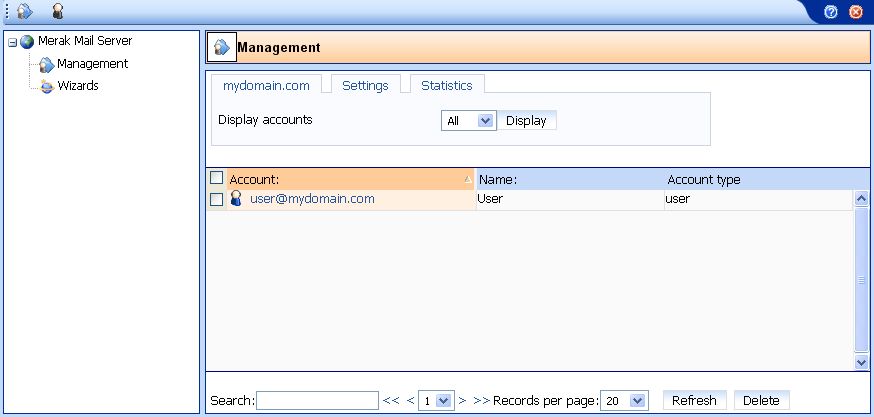Switch to the Settings tab

(366, 85)
